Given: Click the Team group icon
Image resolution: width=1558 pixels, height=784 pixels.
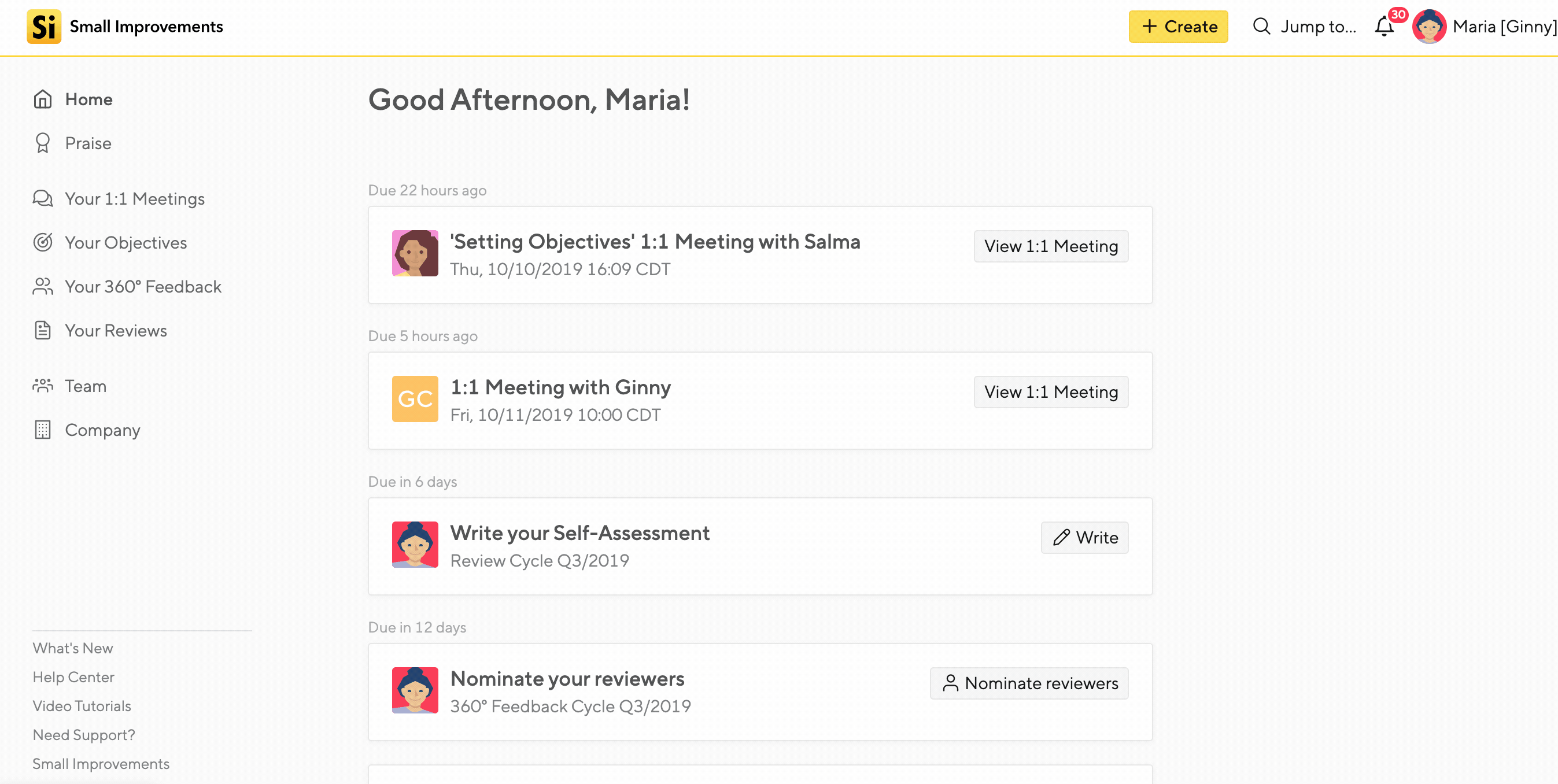Looking at the screenshot, I should [x=42, y=386].
